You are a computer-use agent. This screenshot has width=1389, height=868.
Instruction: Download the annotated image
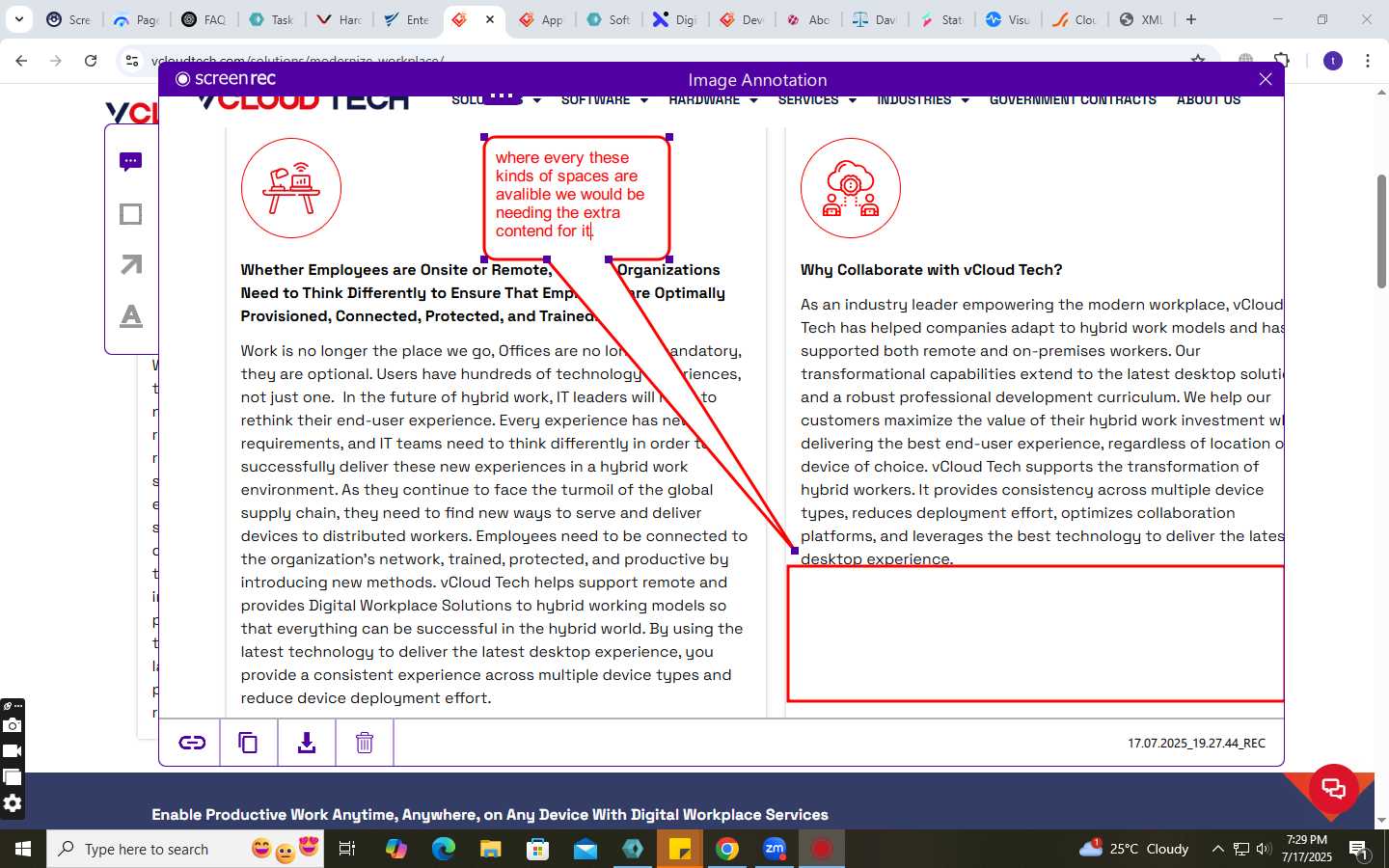(307, 743)
